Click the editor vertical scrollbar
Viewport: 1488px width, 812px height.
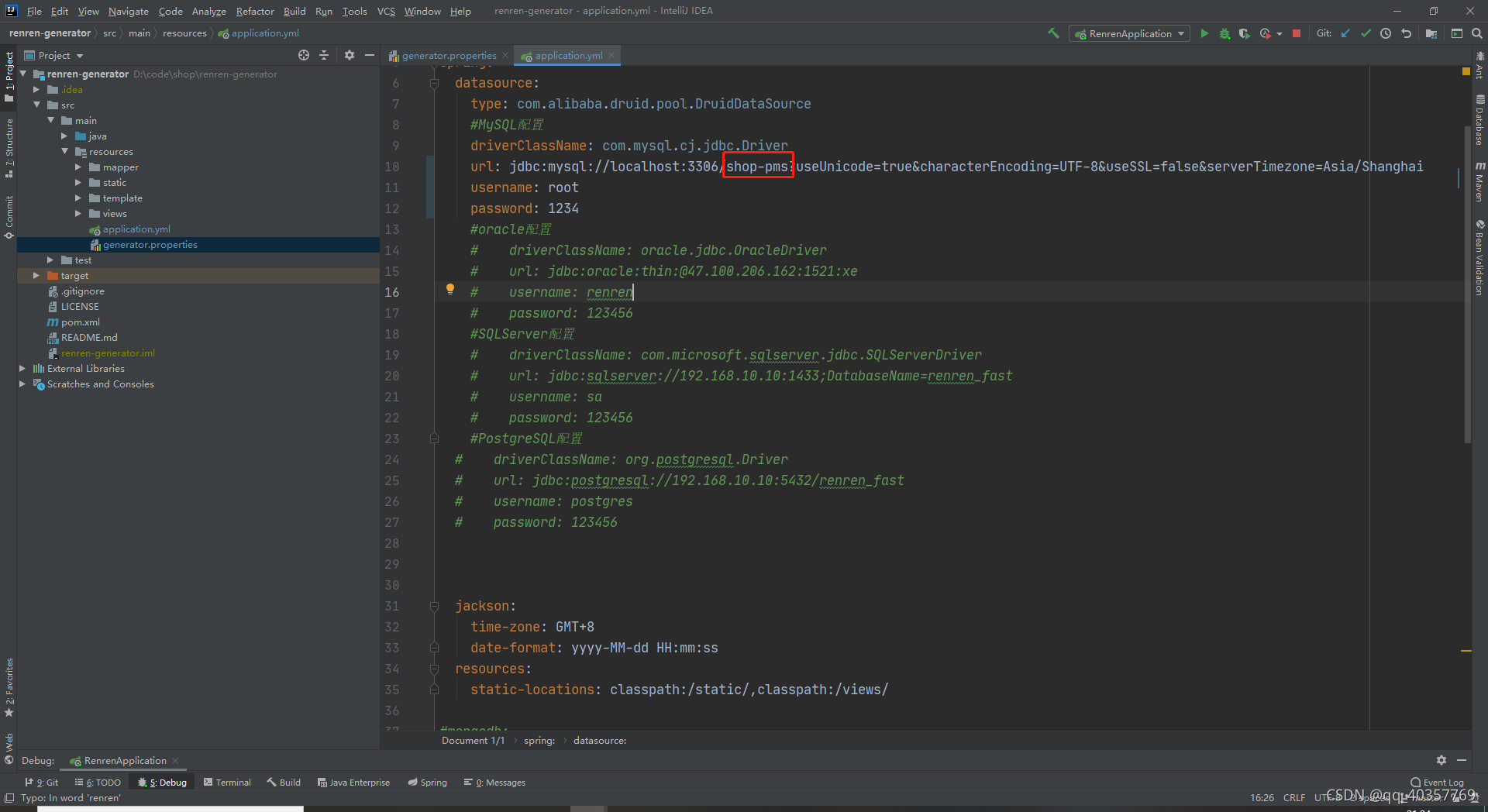pos(1467,283)
